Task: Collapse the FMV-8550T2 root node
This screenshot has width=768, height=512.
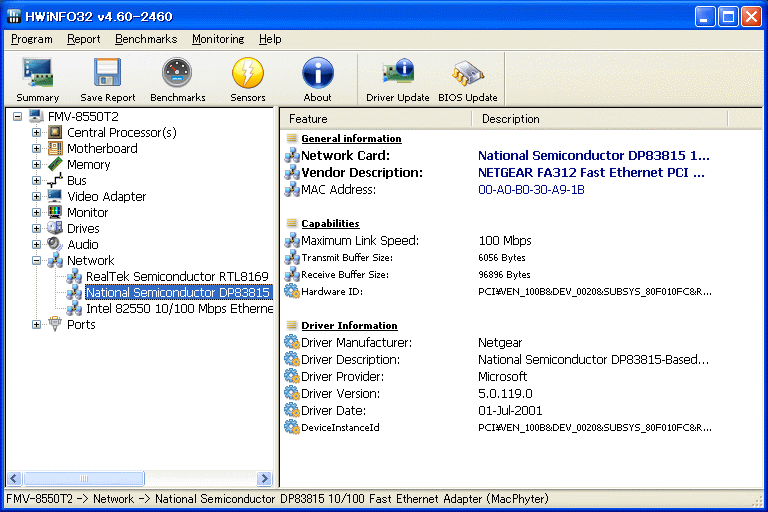Action: pyautogui.click(x=18, y=116)
